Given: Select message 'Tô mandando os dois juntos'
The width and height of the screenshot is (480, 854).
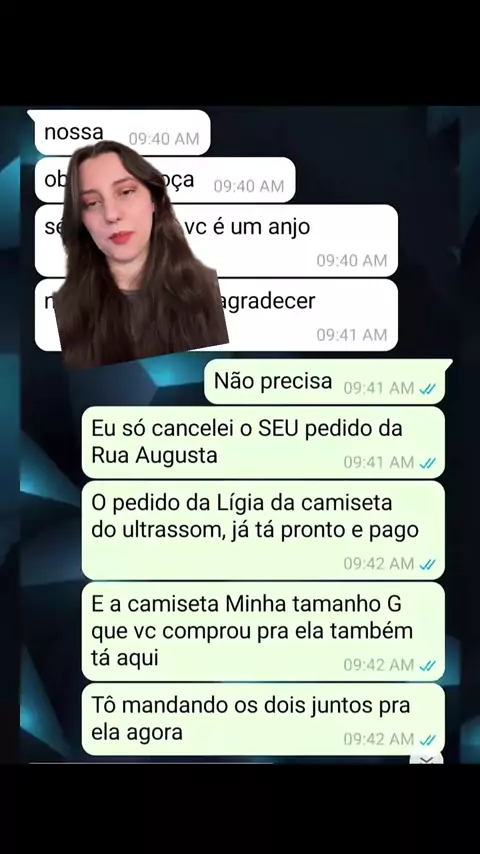Looking at the screenshot, I should [263, 719].
